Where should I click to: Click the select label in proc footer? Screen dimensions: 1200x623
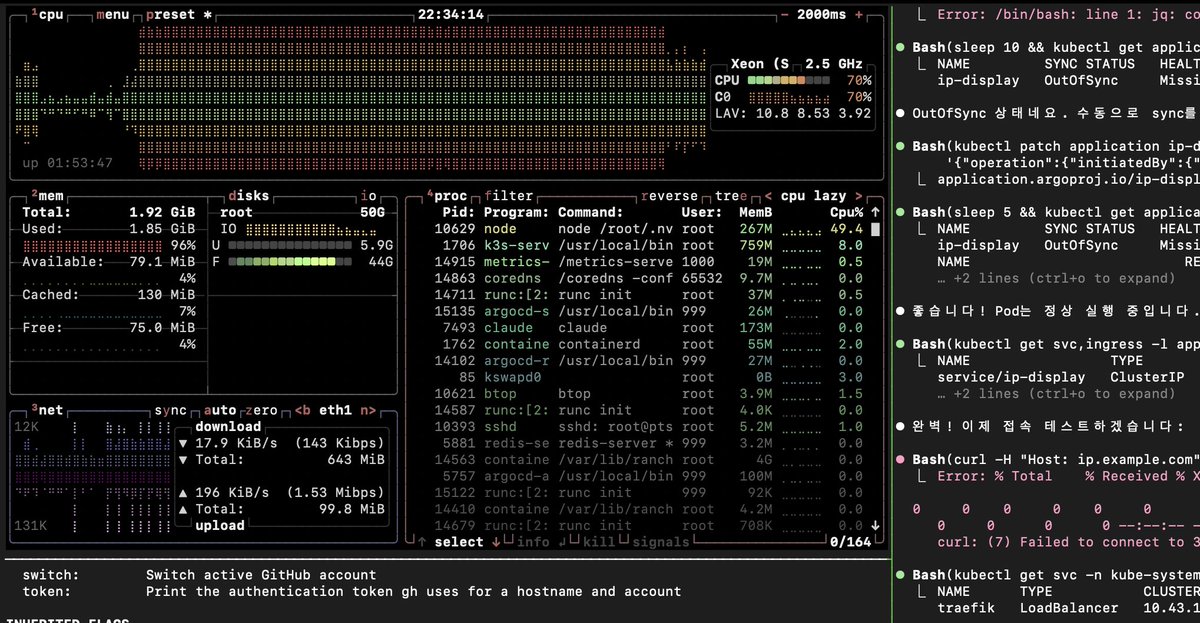459,542
